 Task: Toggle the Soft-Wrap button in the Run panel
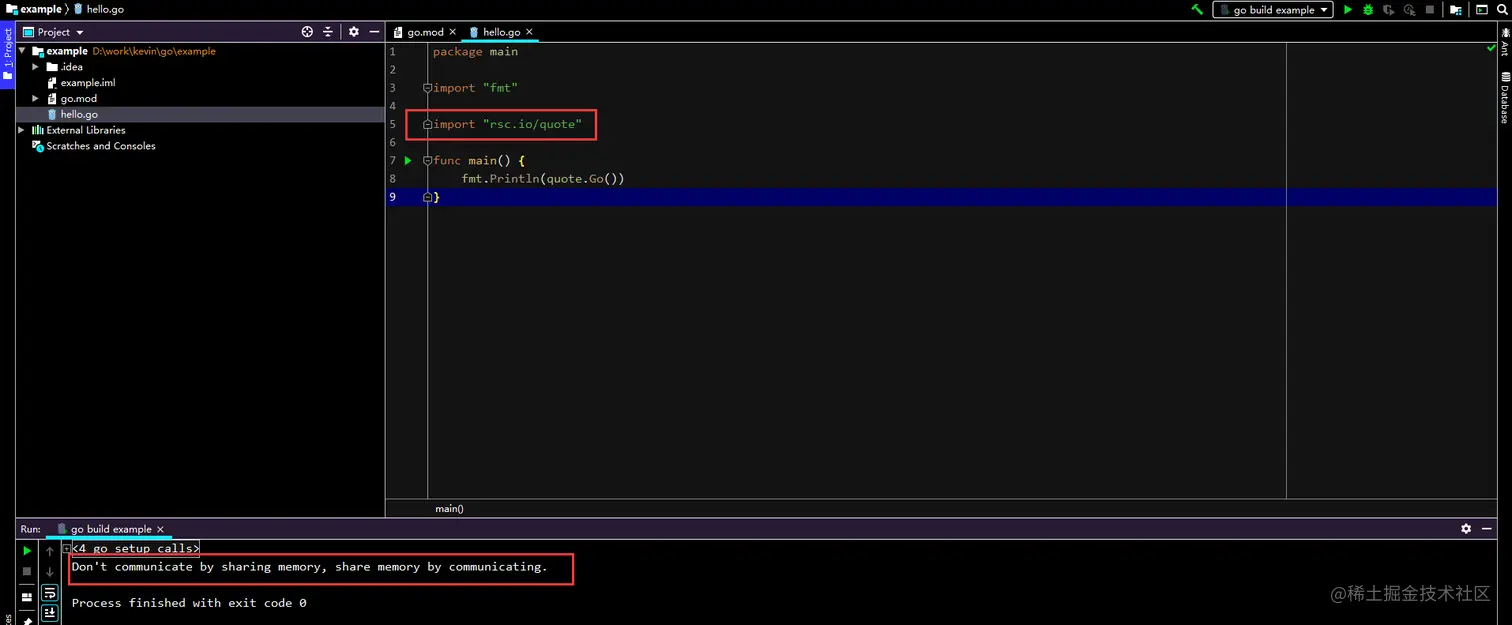49,593
